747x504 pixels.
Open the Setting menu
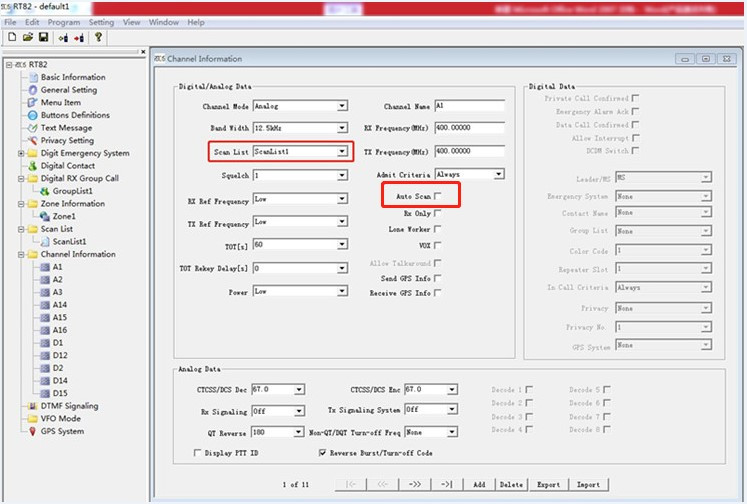click(101, 22)
